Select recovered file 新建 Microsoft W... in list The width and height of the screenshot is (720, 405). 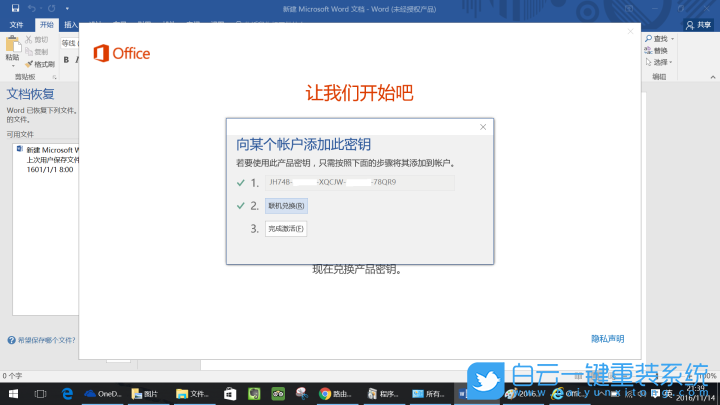[x=47, y=159]
